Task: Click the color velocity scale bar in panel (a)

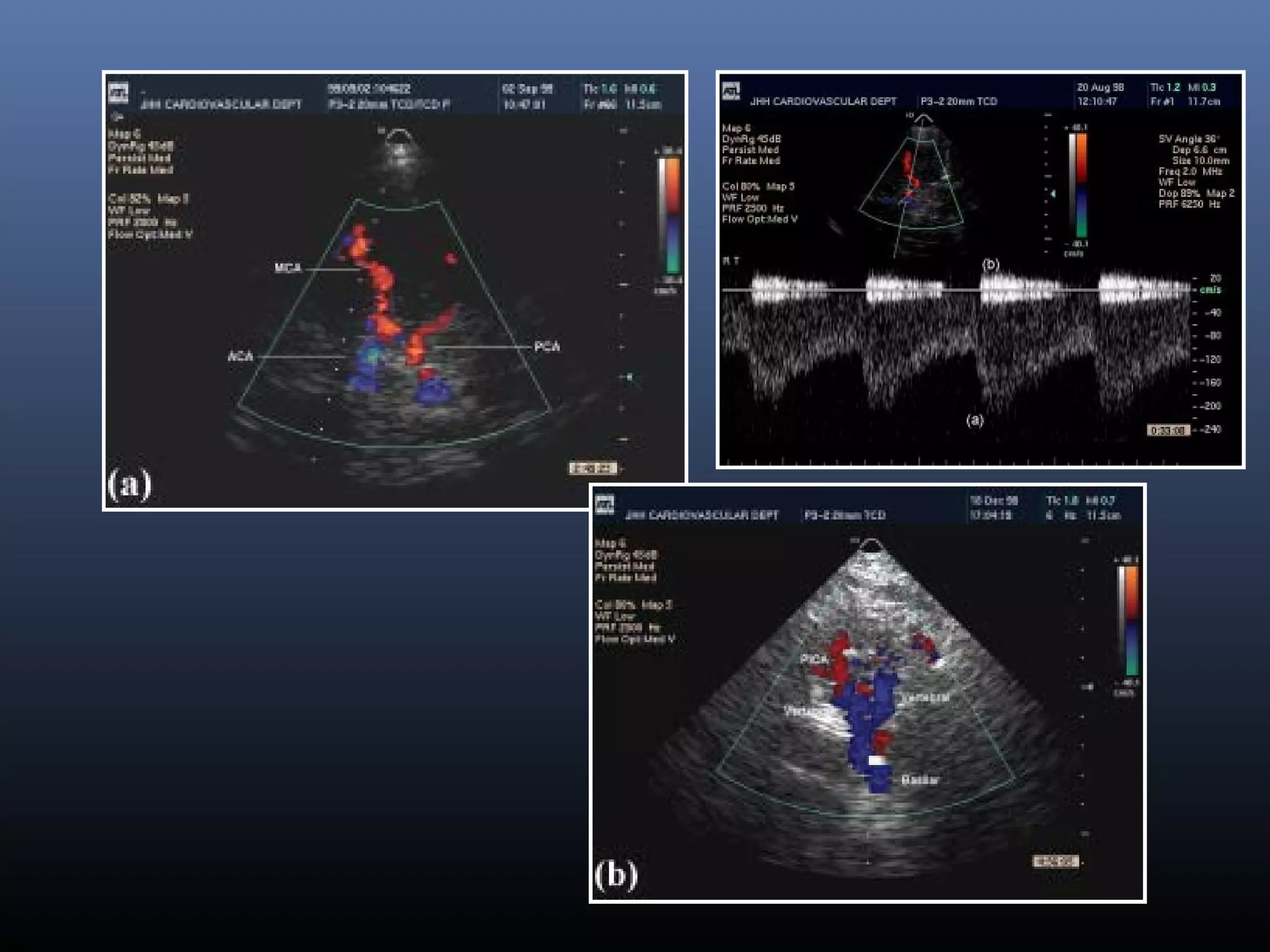Action: [x=672, y=215]
